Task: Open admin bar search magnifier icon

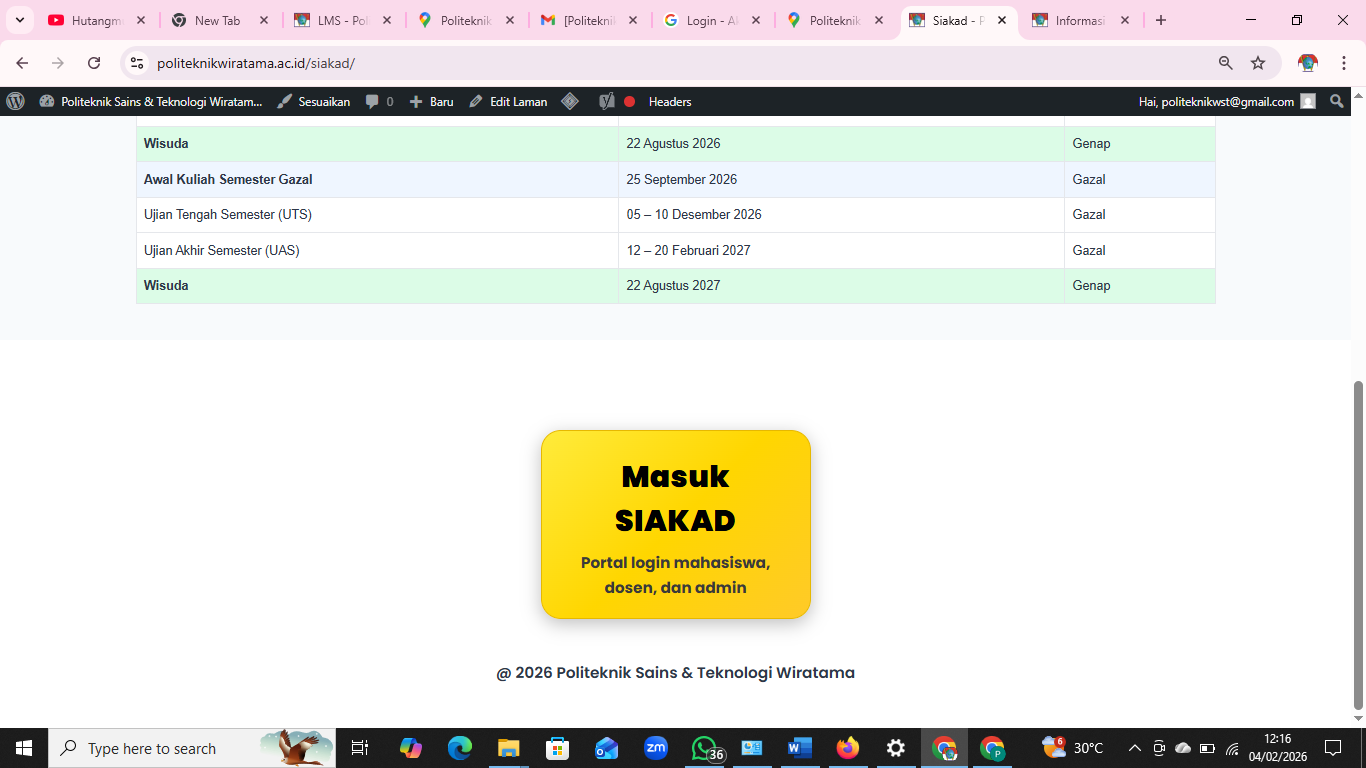Action: 1337,101
